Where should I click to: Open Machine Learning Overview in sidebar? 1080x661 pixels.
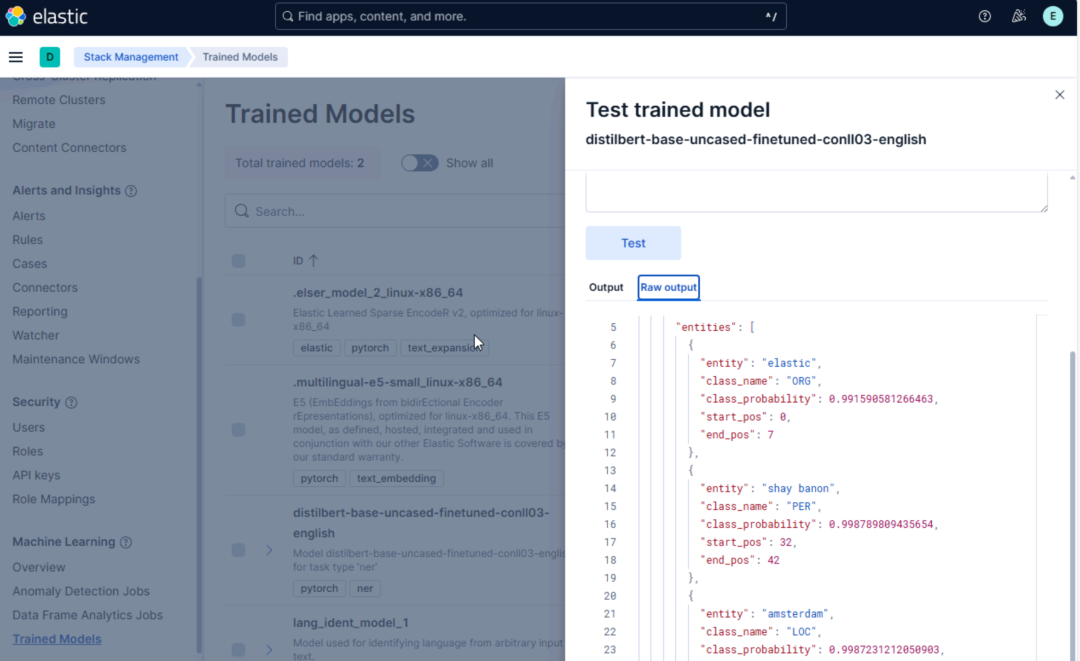[x=39, y=567]
